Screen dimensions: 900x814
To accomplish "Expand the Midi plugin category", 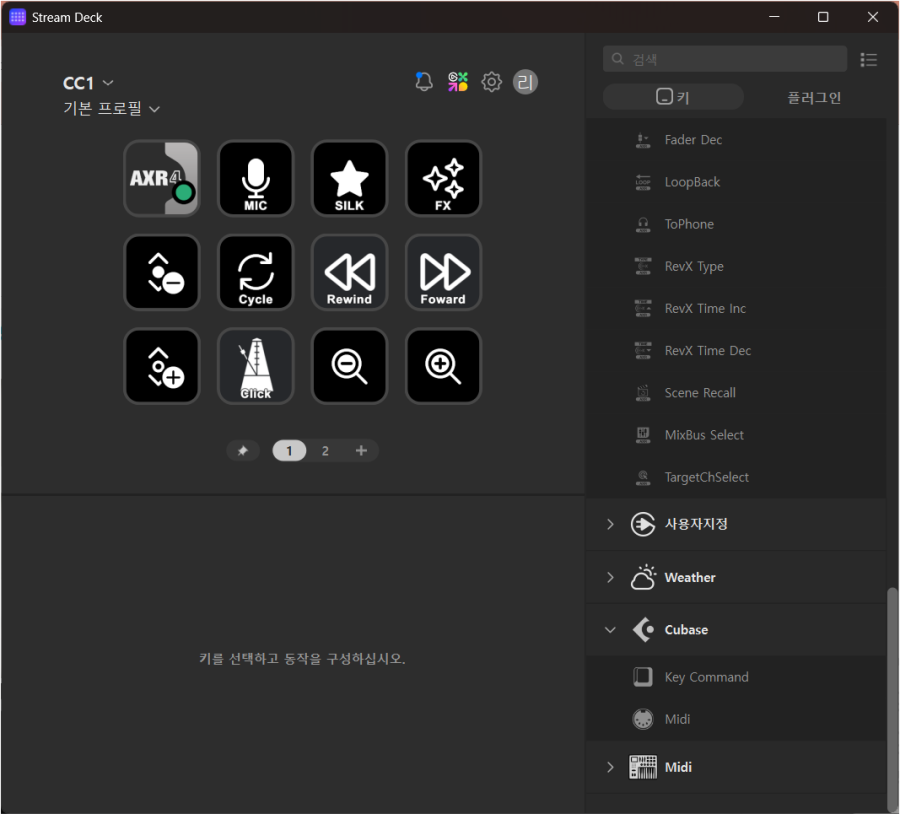I will click(x=610, y=767).
